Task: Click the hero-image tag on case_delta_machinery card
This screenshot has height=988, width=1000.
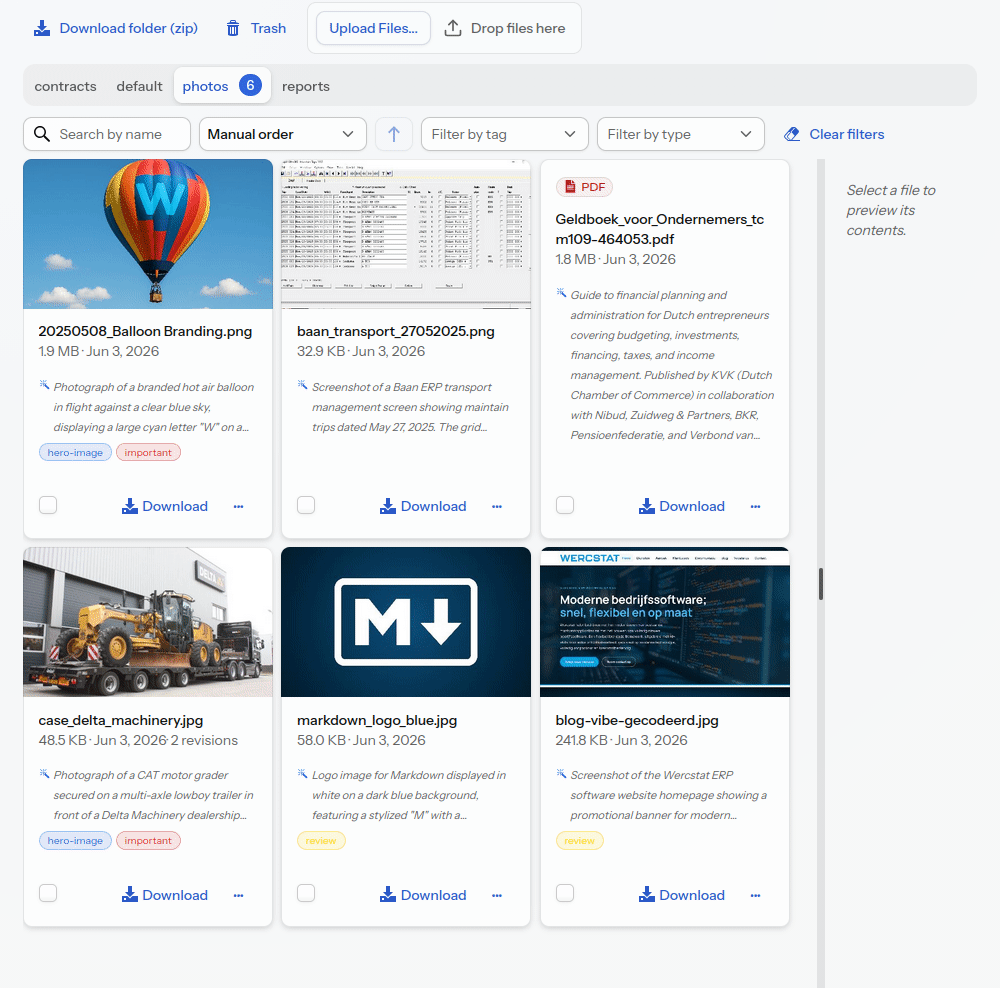Action: click(x=75, y=841)
